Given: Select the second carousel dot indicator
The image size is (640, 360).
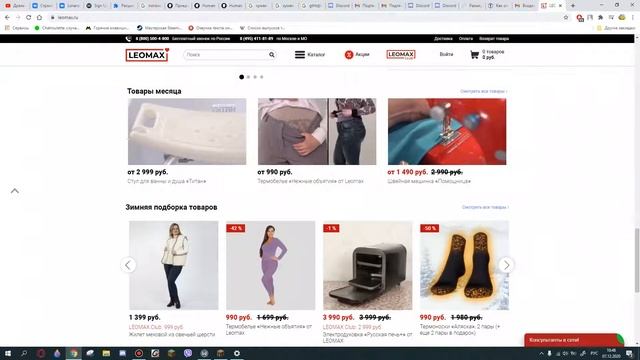Looking at the screenshot, I should click(x=248, y=77).
